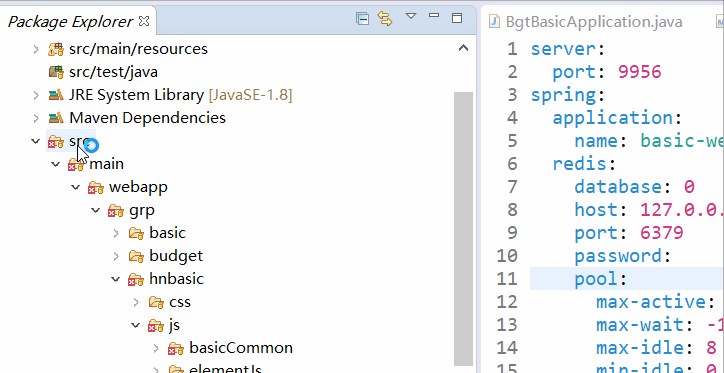Collapse the hnbasic folder

click(x=116, y=279)
